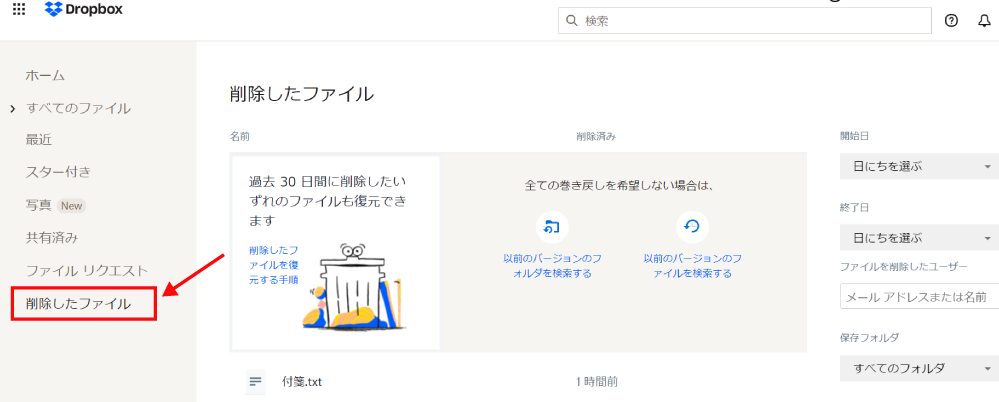Expand the すべてのファイル tree chevron

13,108
